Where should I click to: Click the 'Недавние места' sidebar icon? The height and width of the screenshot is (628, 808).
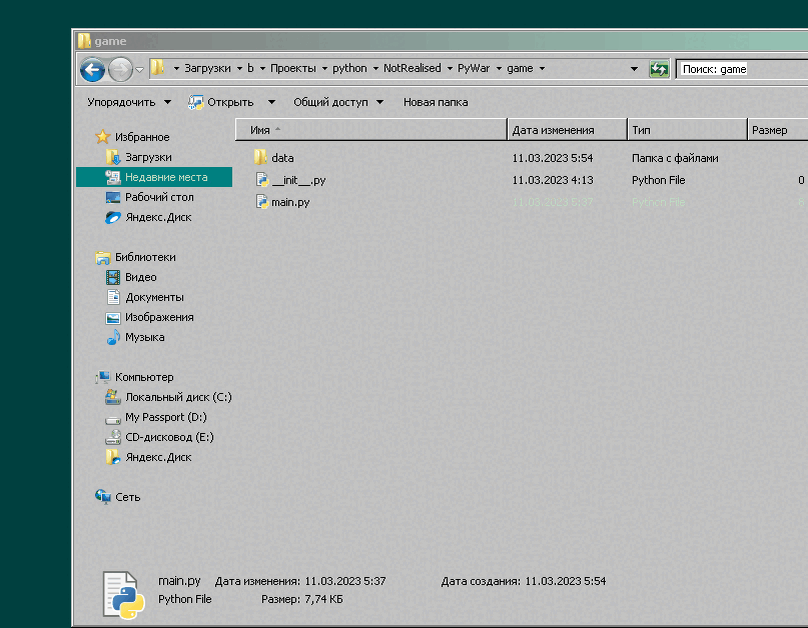(113, 177)
